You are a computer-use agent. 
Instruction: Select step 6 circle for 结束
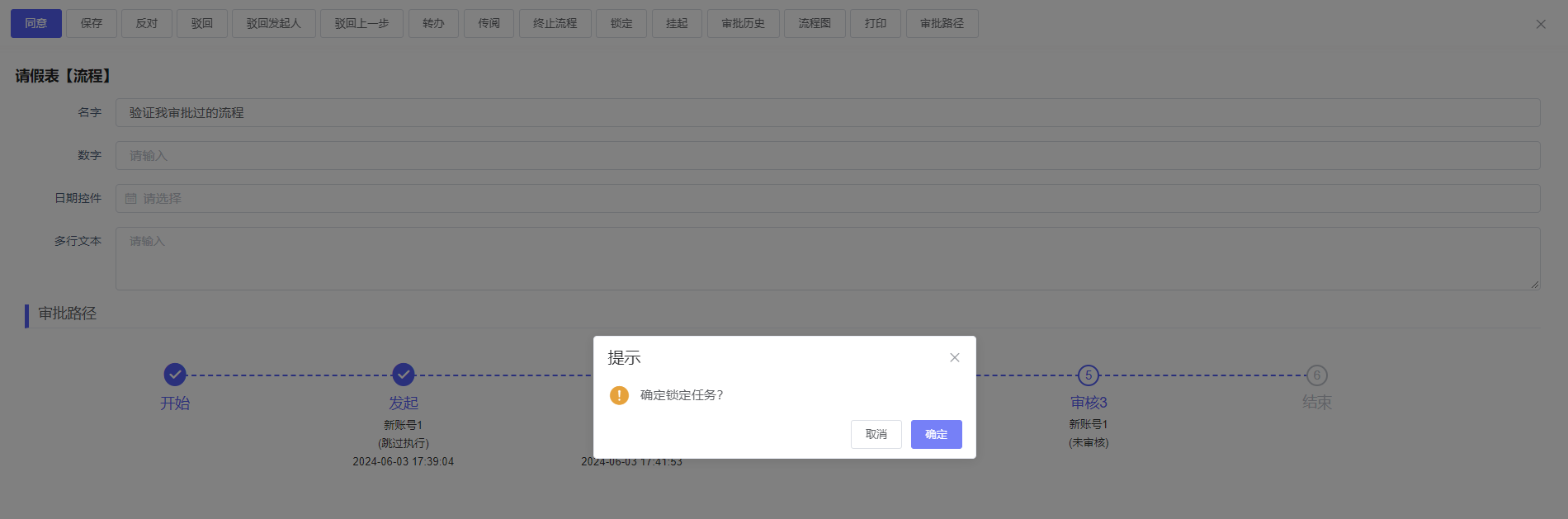point(1316,375)
